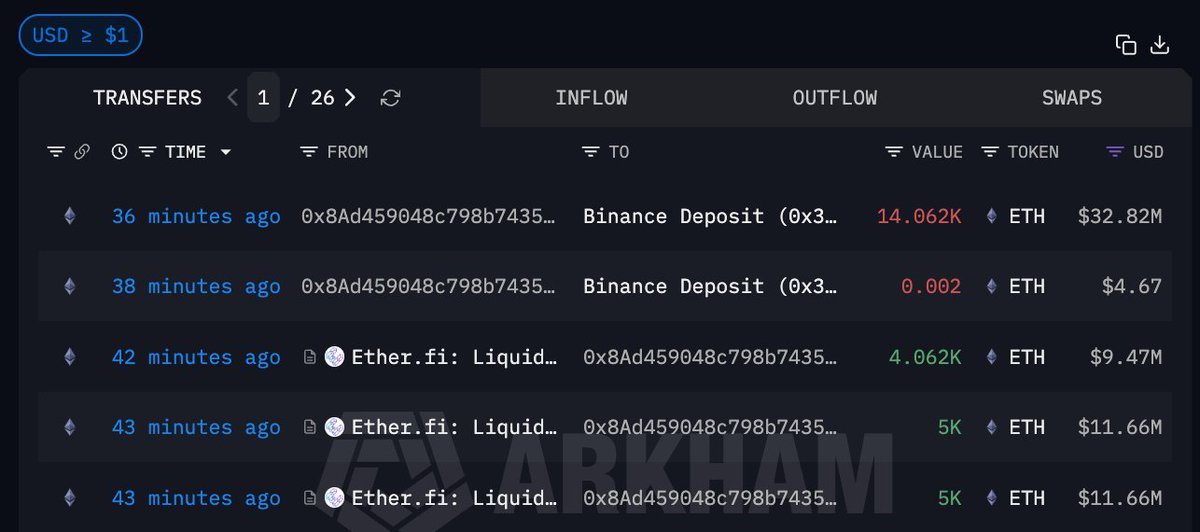Switch to the INFLOW tab
The height and width of the screenshot is (532, 1200).
[x=591, y=98]
